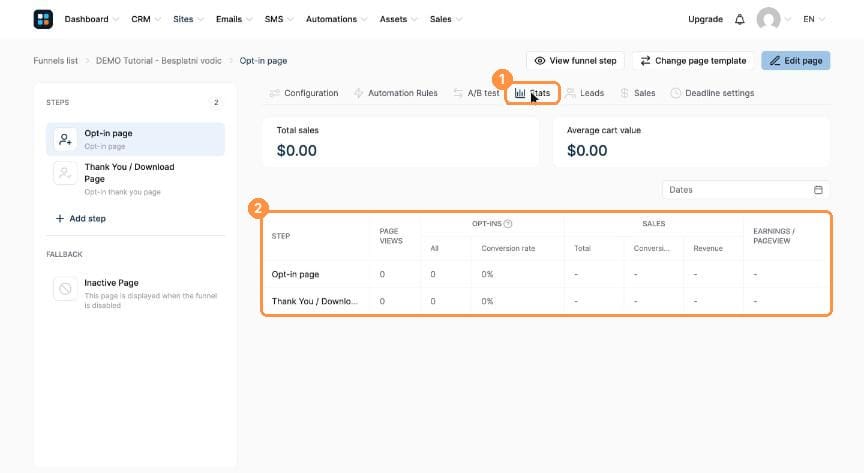Screen dimensions: 864x473
Task: Switch to the Configuration tab
Action: [x=304, y=93]
